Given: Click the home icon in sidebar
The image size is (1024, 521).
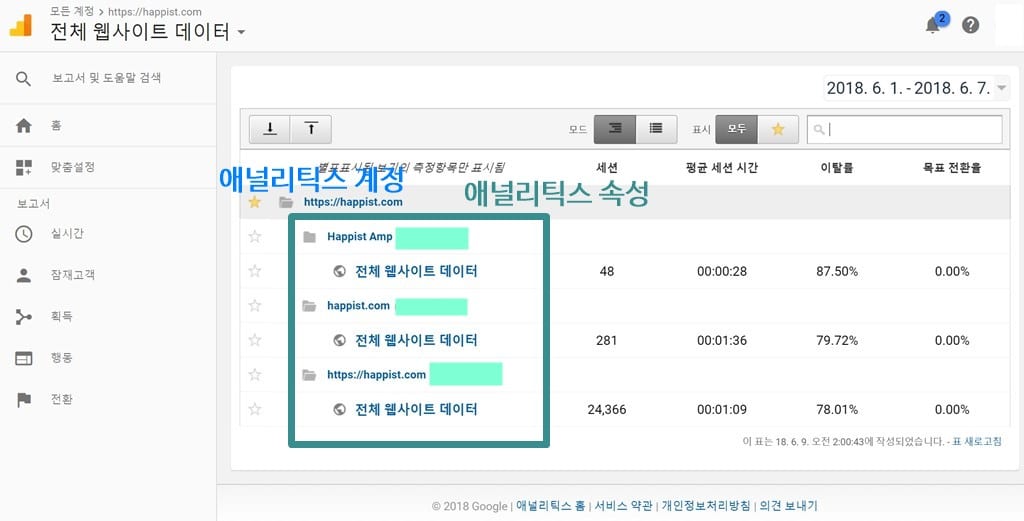Looking at the screenshot, I should coord(24,125).
